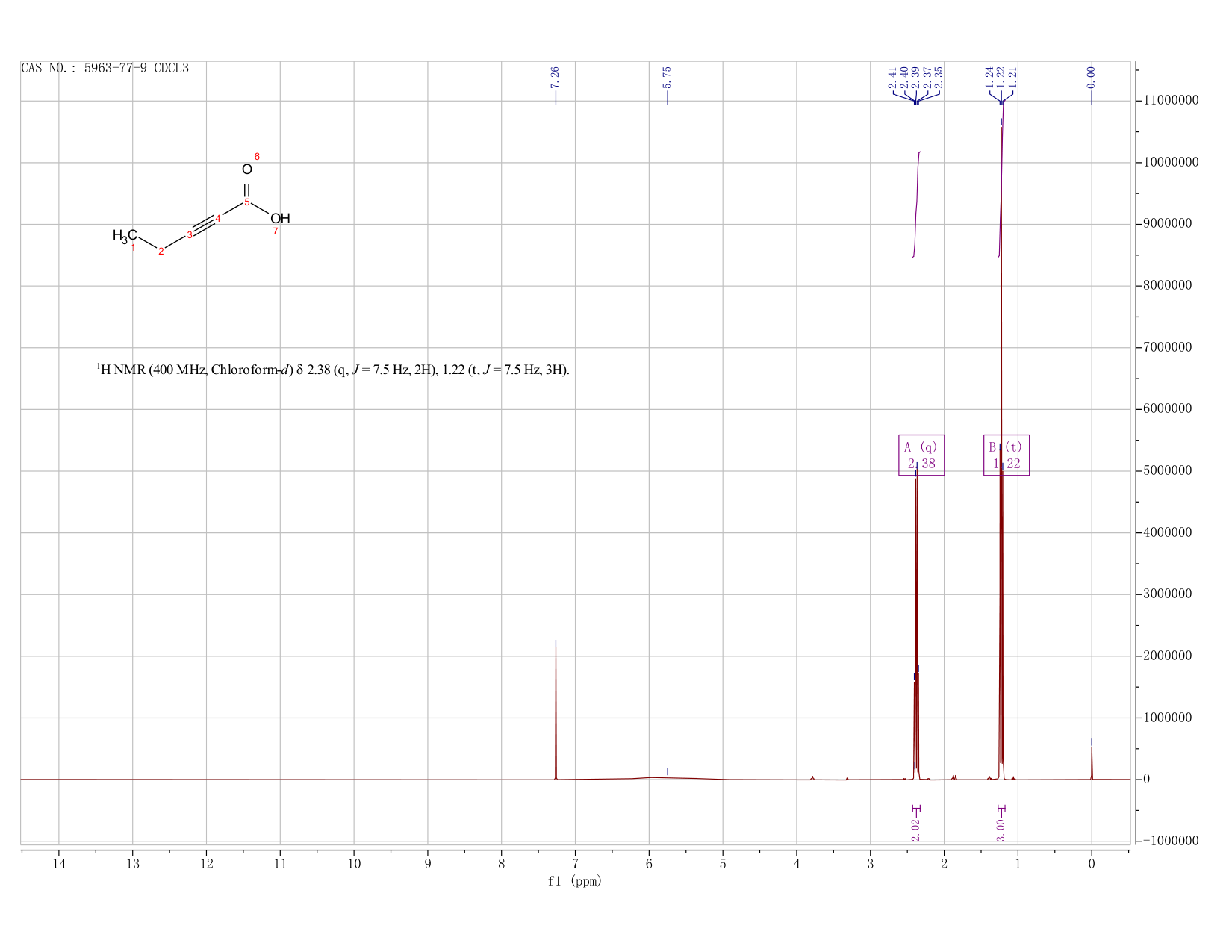
Task: Select the integral value 2.02
Action: 916,830
